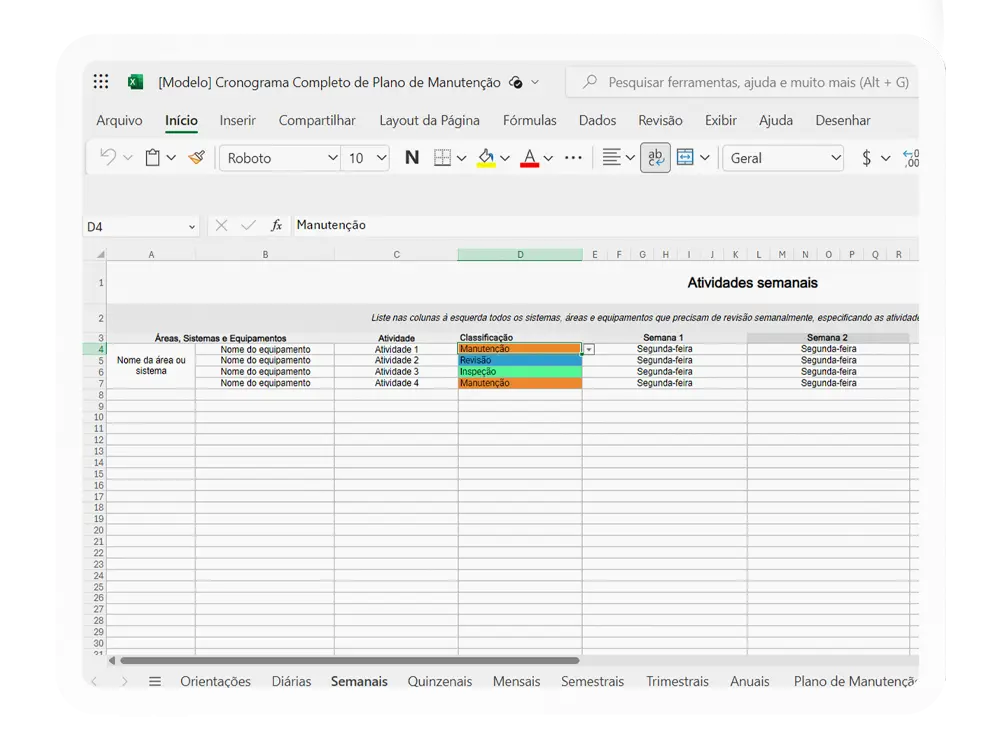Open the Fórmulas ribbon tab
The width and height of the screenshot is (1000, 750).
(x=529, y=120)
